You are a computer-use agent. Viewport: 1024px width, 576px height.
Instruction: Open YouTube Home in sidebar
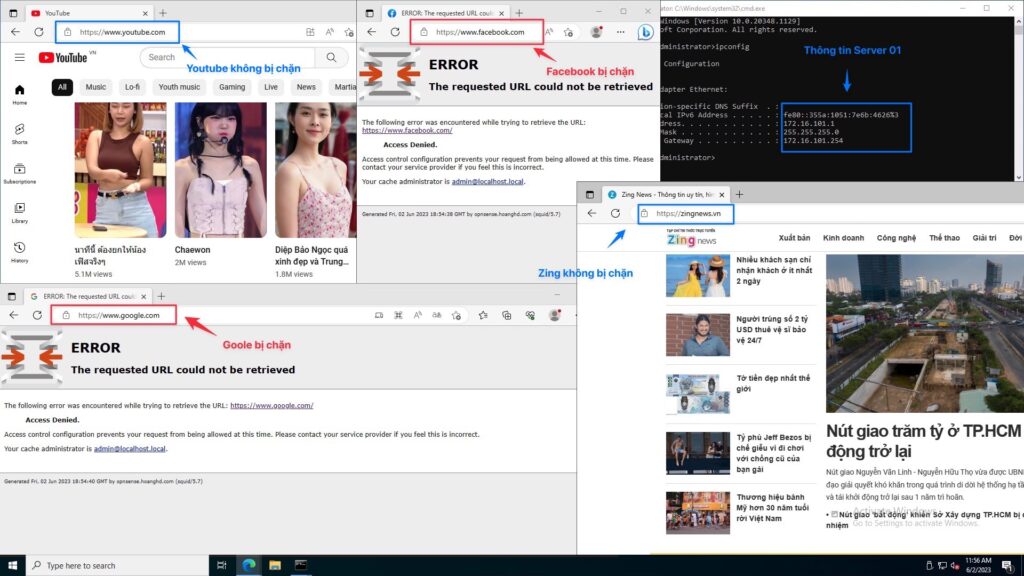[x=20, y=94]
